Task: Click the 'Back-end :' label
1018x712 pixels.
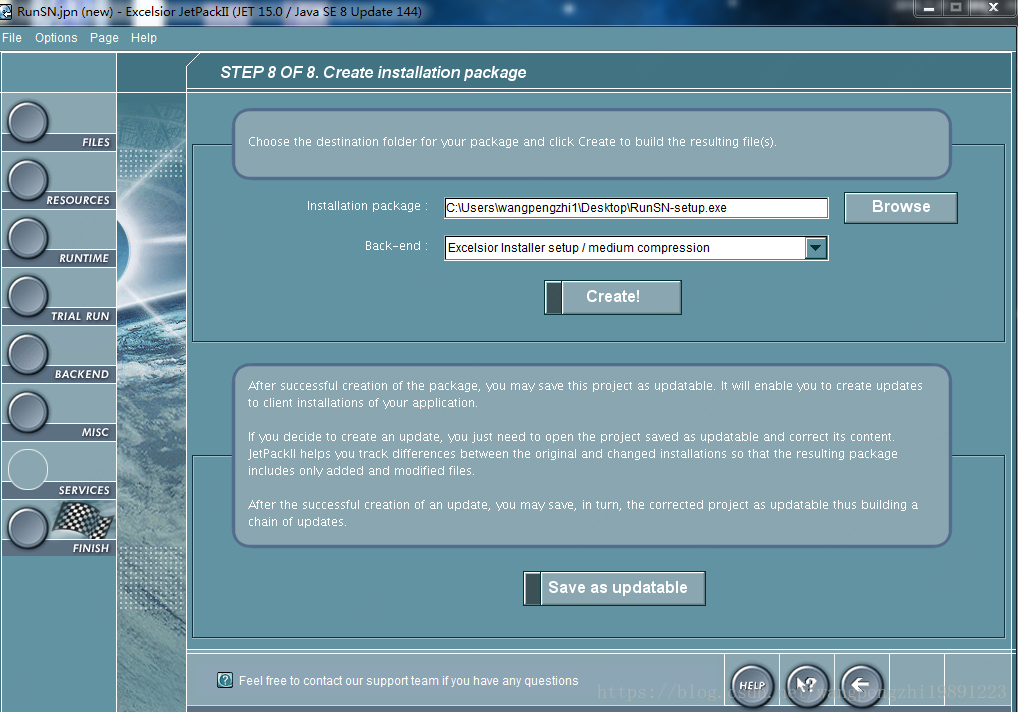Action: (396, 246)
